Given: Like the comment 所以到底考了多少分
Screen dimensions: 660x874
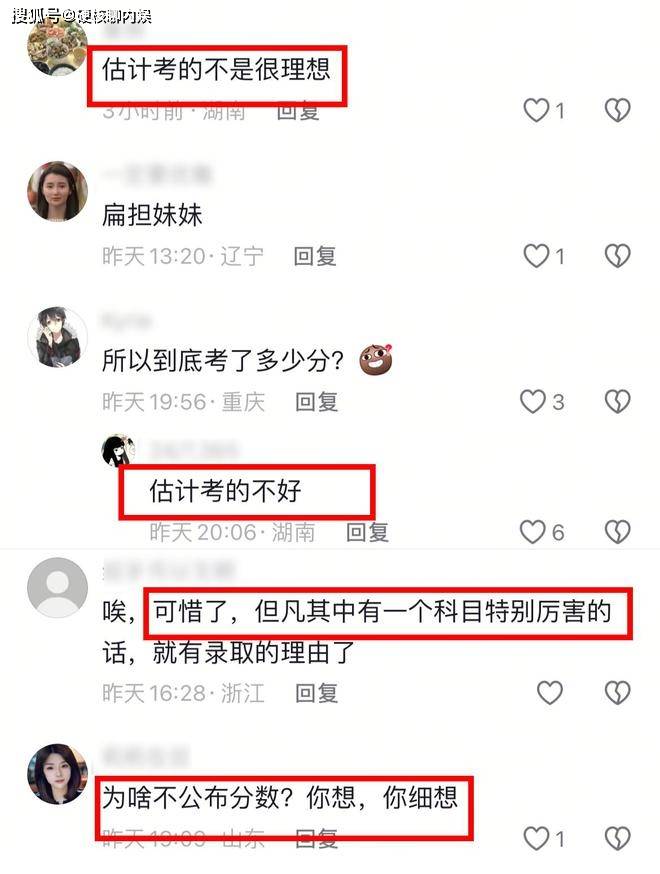Looking at the screenshot, I should [x=532, y=401].
